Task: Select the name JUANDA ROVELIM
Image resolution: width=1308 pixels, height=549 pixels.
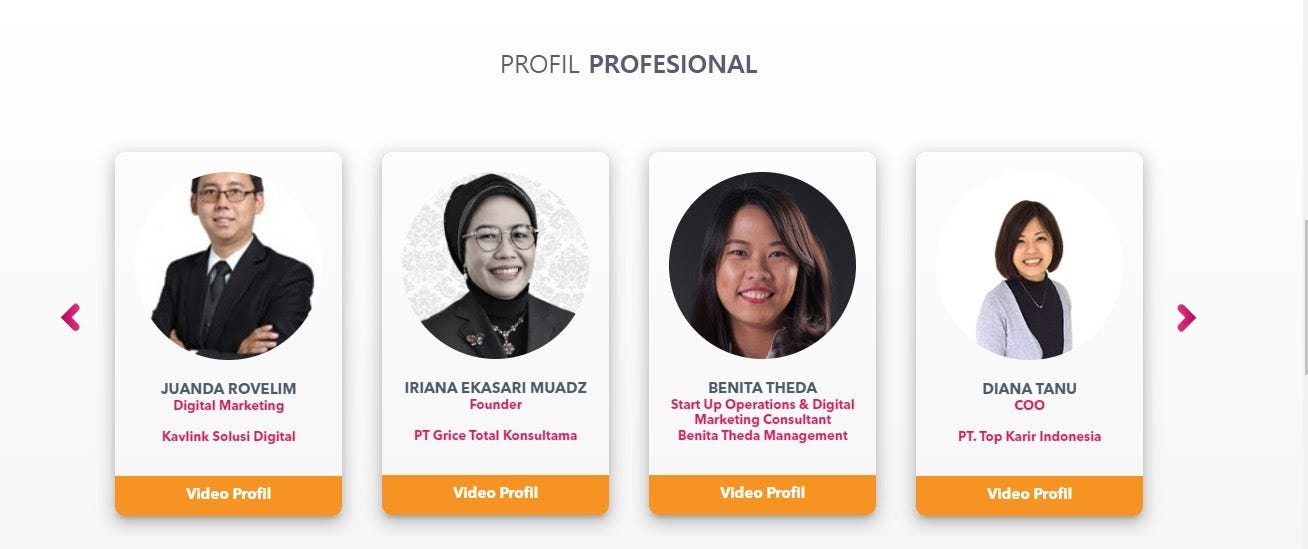Action: [x=228, y=388]
